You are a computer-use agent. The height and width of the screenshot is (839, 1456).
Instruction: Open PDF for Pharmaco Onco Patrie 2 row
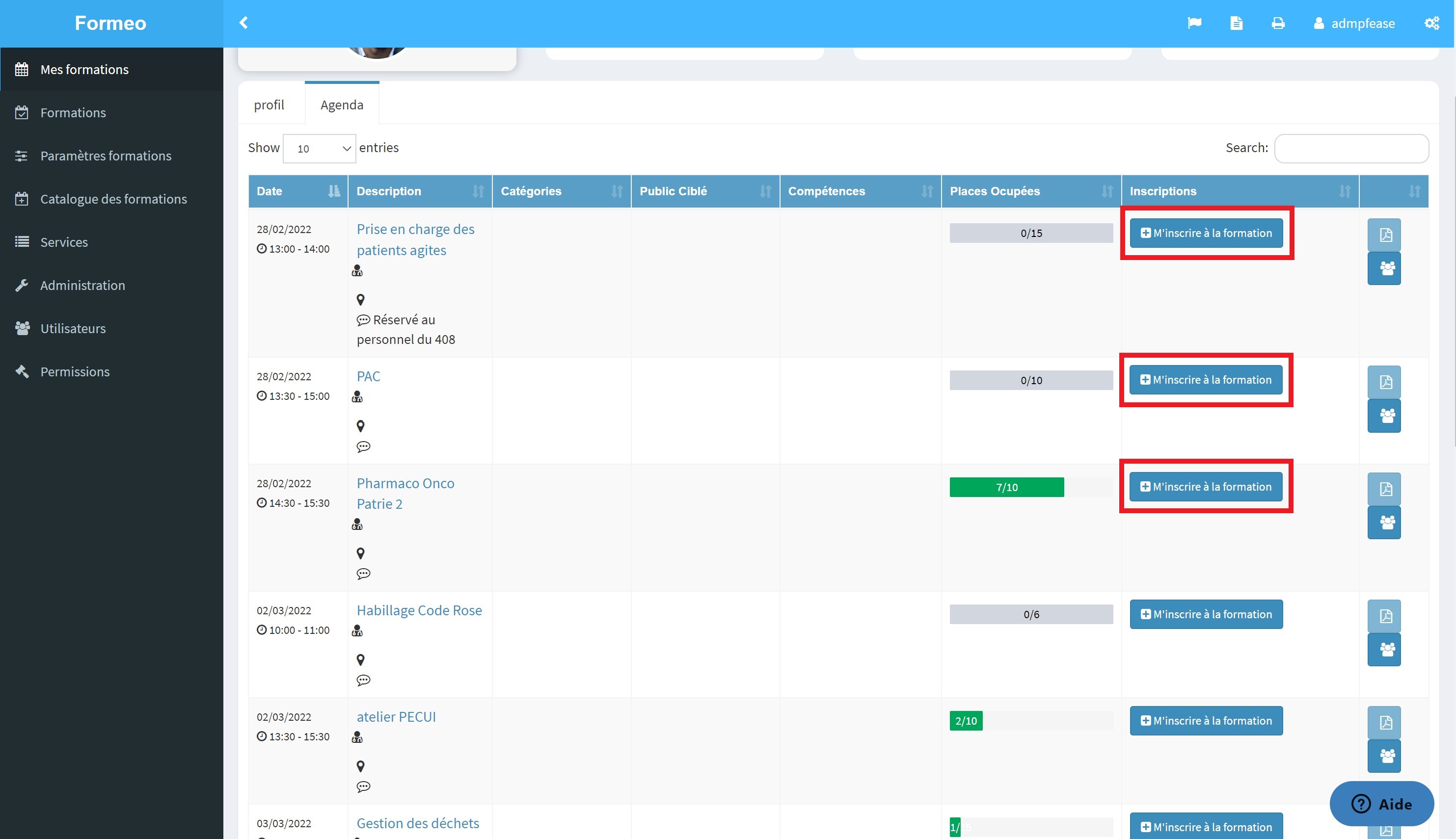point(1384,489)
